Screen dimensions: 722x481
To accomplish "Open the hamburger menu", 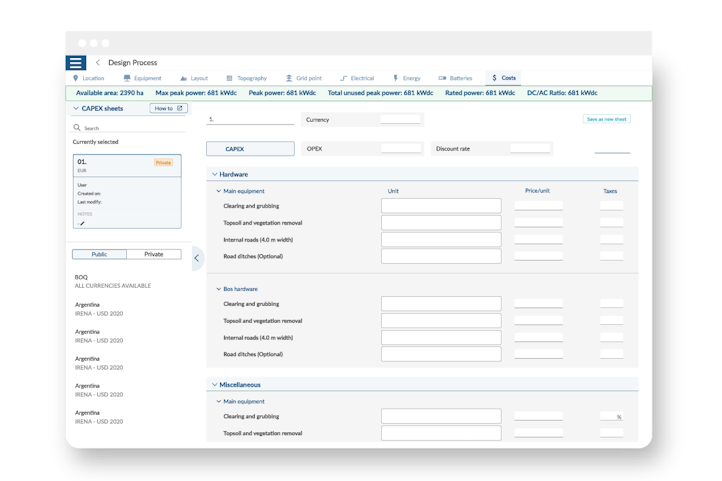I will [76, 63].
